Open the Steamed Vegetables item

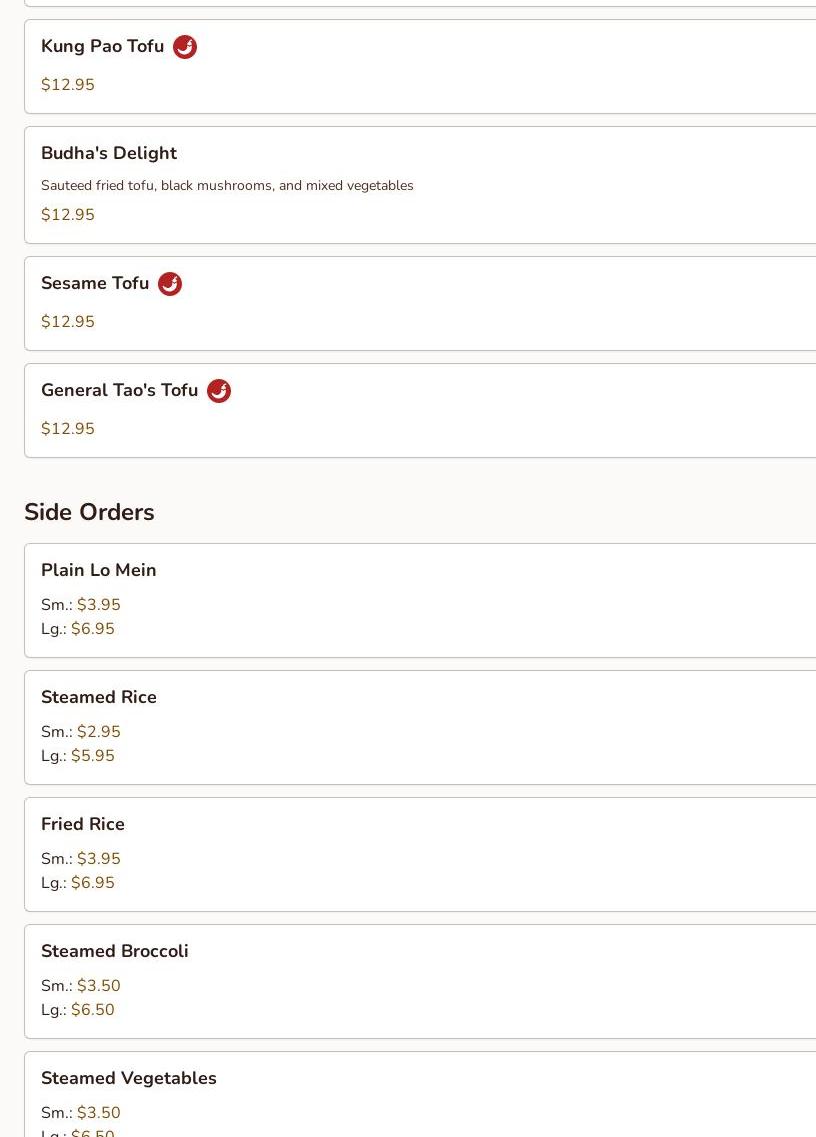pos(128,1078)
